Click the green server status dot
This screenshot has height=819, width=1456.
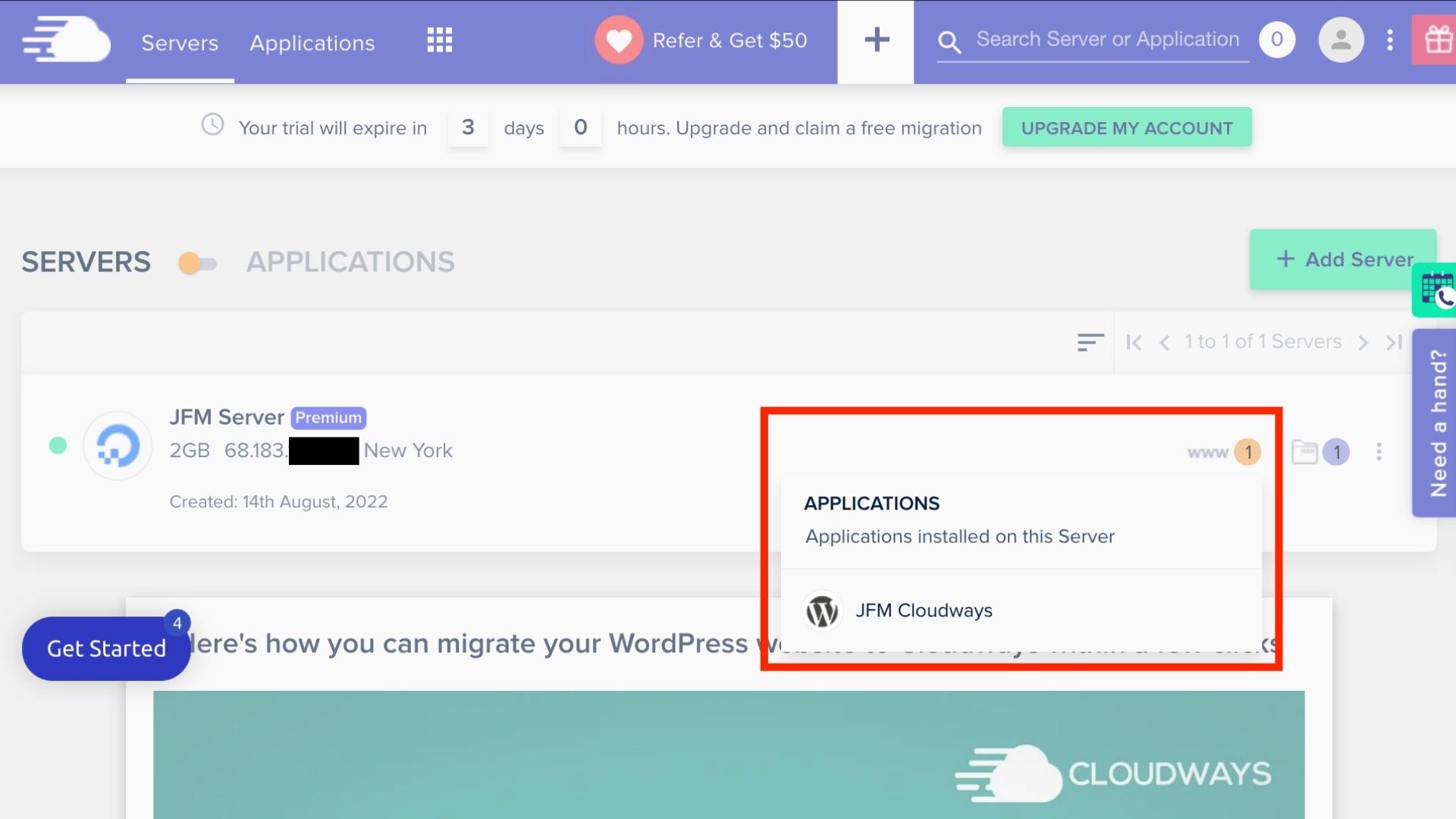tap(58, 445)
